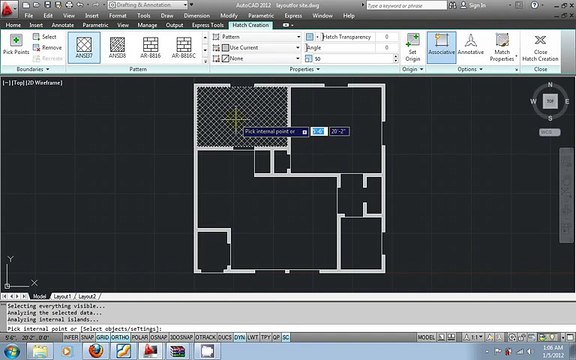
Task: Click the Save icon in quick access toolbar
Action: (x=47, y=5)
